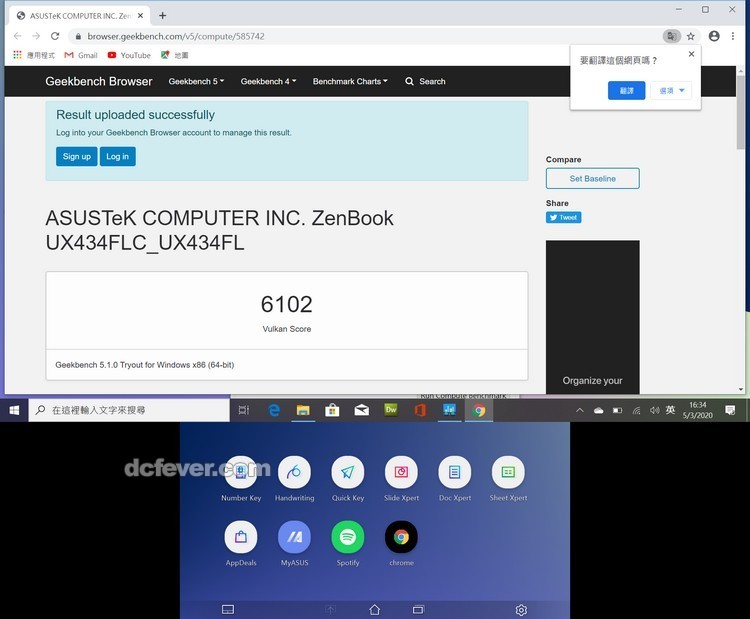Launch MyASUS on ScreenPad
The height and width of the screenshot is (619, 750).
tap(294, 537)
